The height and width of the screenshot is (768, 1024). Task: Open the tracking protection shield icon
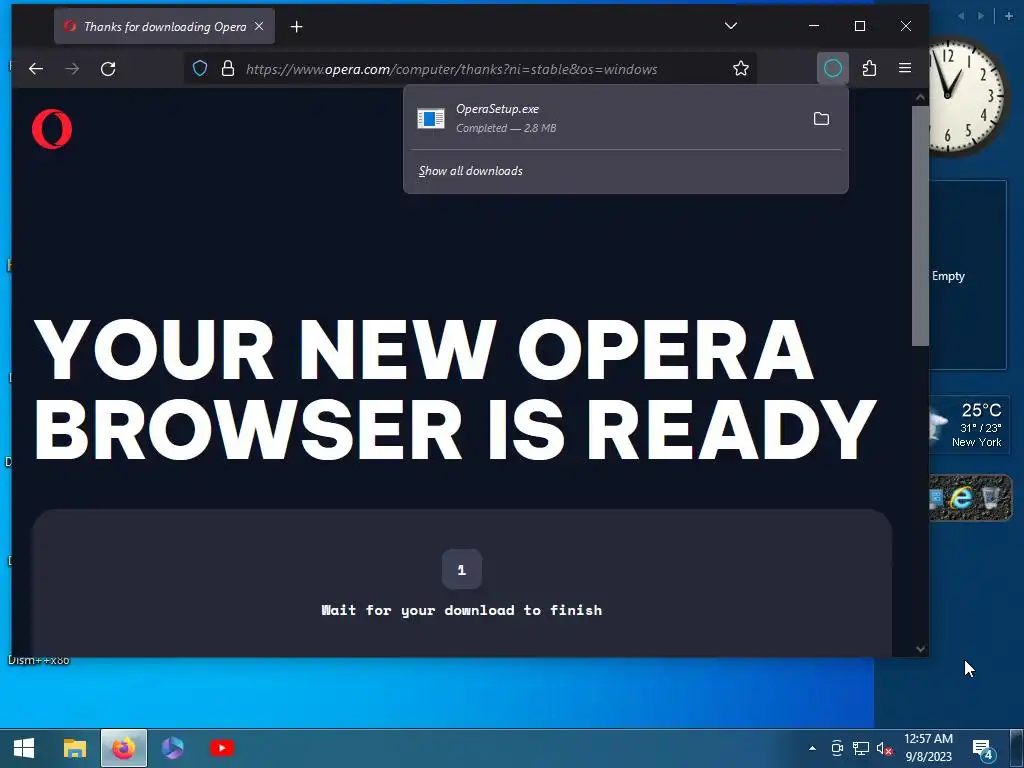pyautogui.click(x=200, y=69)
